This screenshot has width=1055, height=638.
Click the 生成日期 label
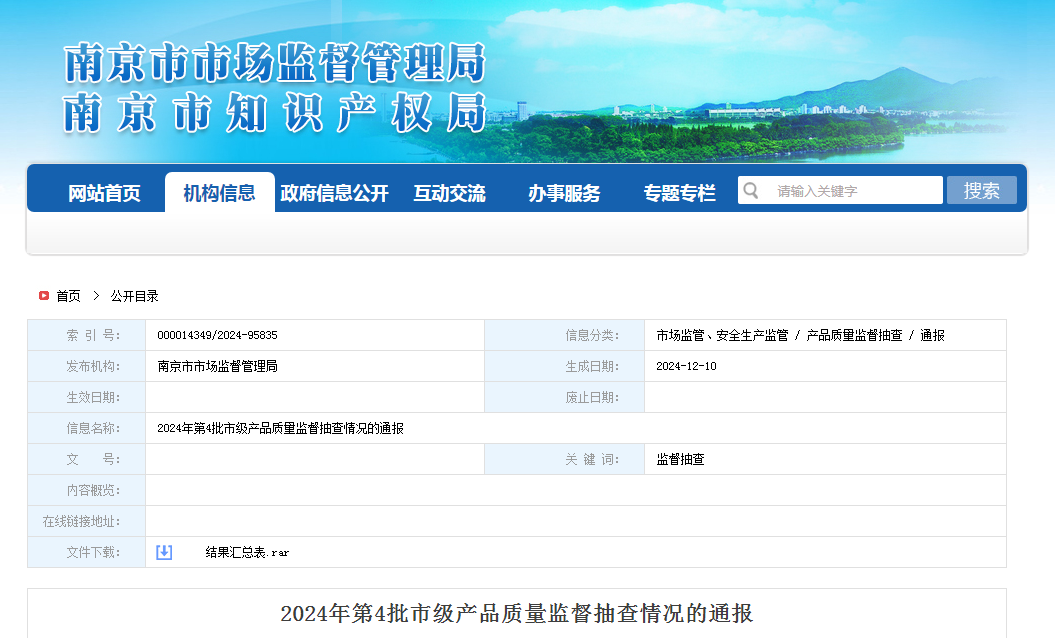click(592, 366)
